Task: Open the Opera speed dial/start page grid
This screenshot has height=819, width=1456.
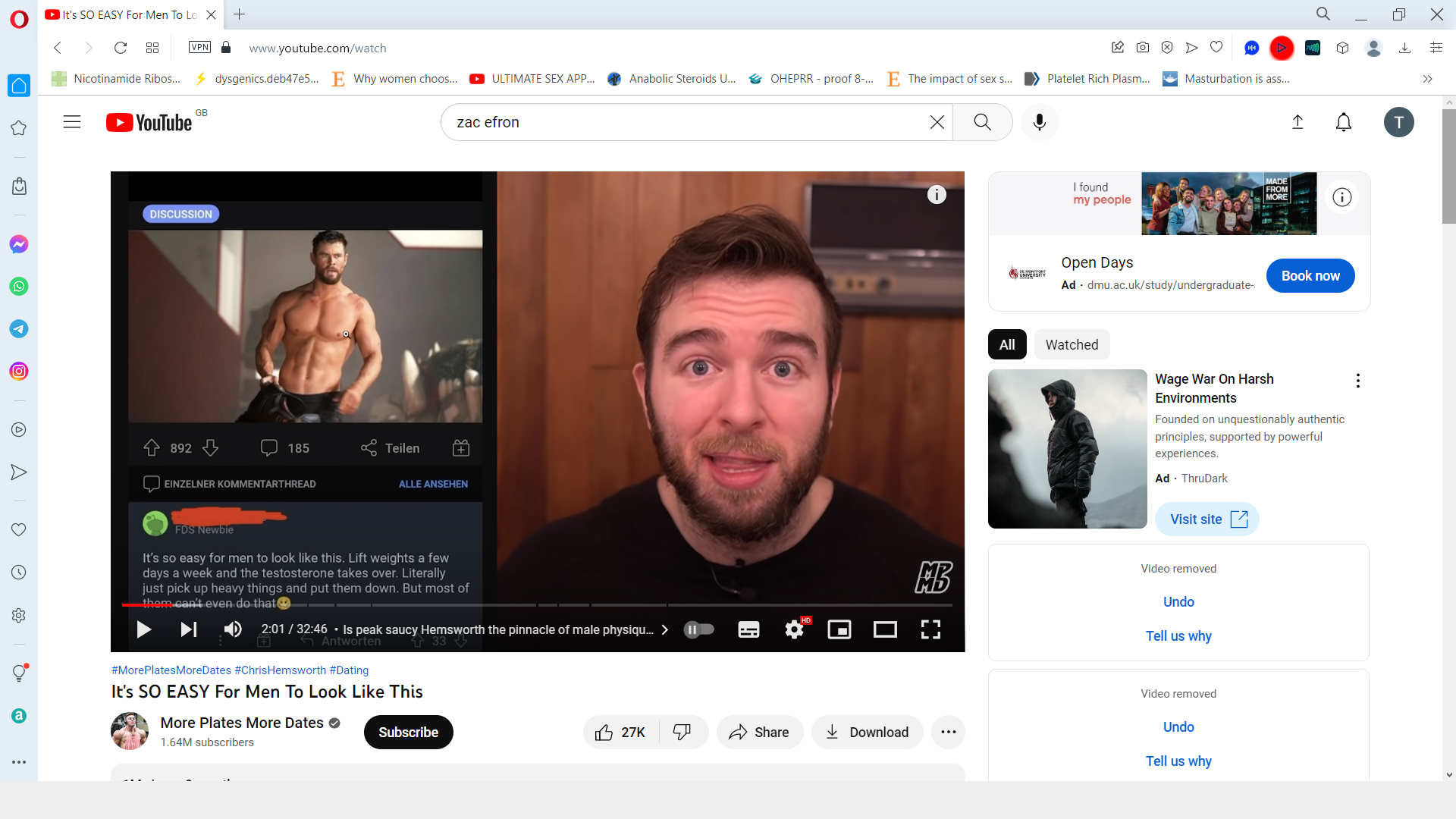Action: 152,48
